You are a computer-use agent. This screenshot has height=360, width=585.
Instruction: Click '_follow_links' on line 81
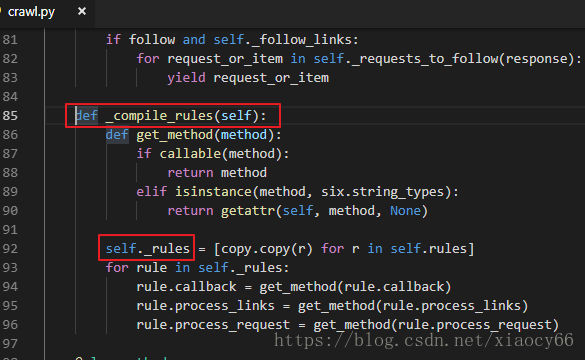point(301,40)
